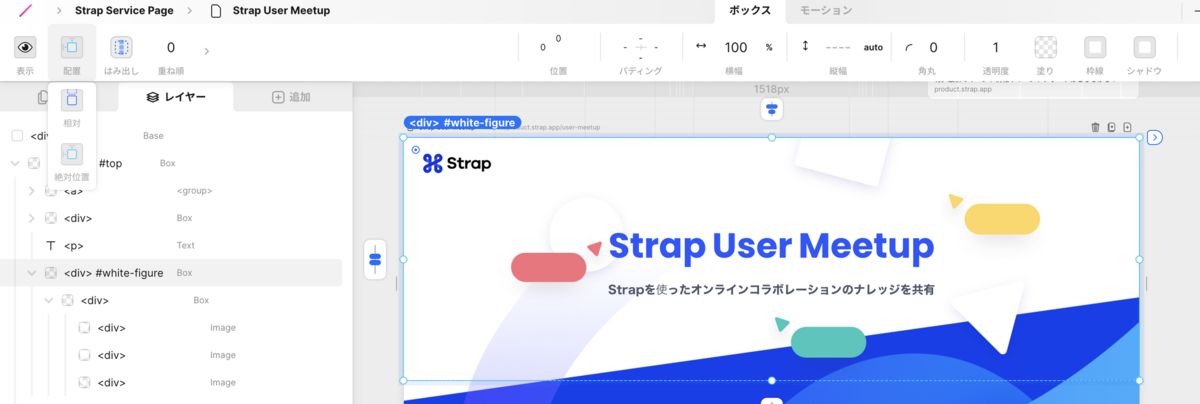Edit the 横幅 width value 100

(736, 47)
